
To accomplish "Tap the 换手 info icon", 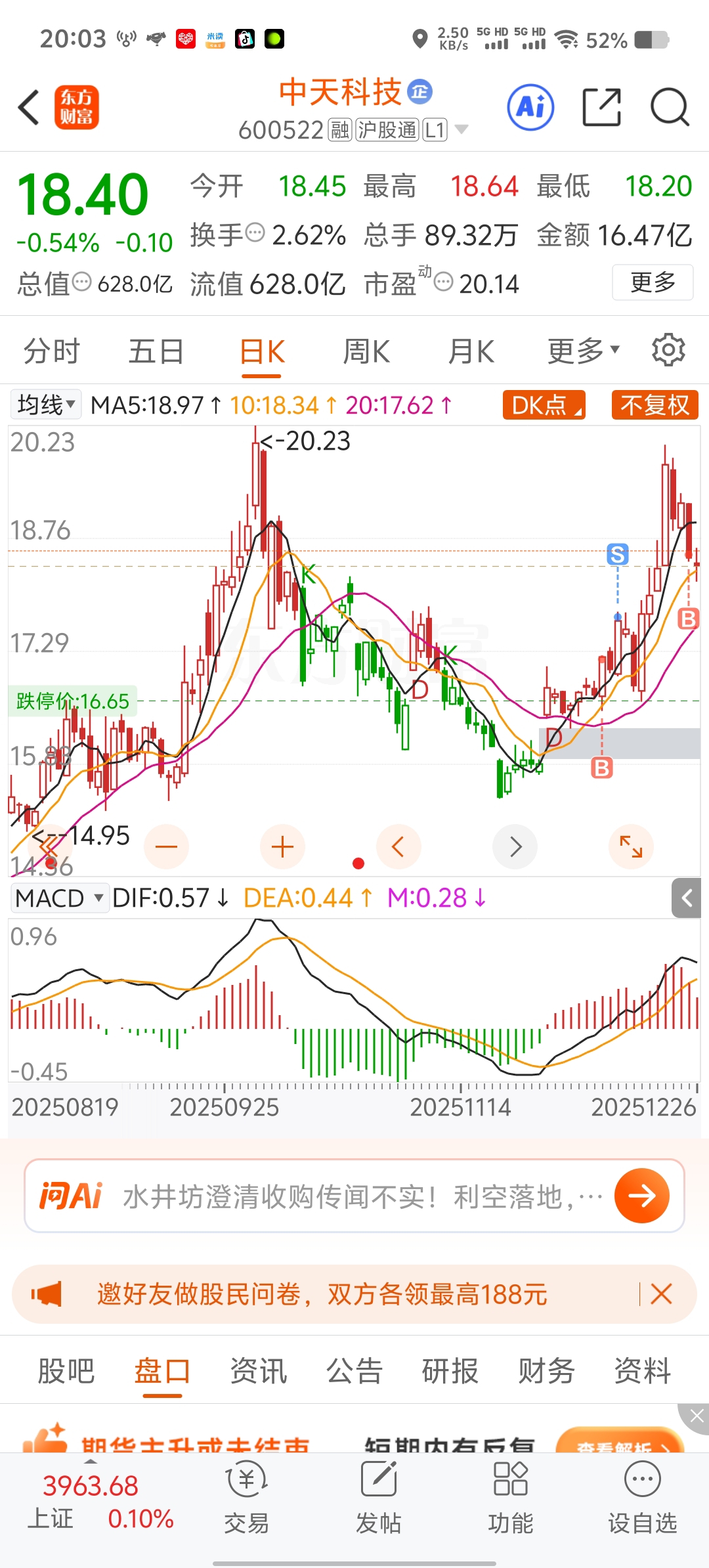I will [x=255, y=232].
